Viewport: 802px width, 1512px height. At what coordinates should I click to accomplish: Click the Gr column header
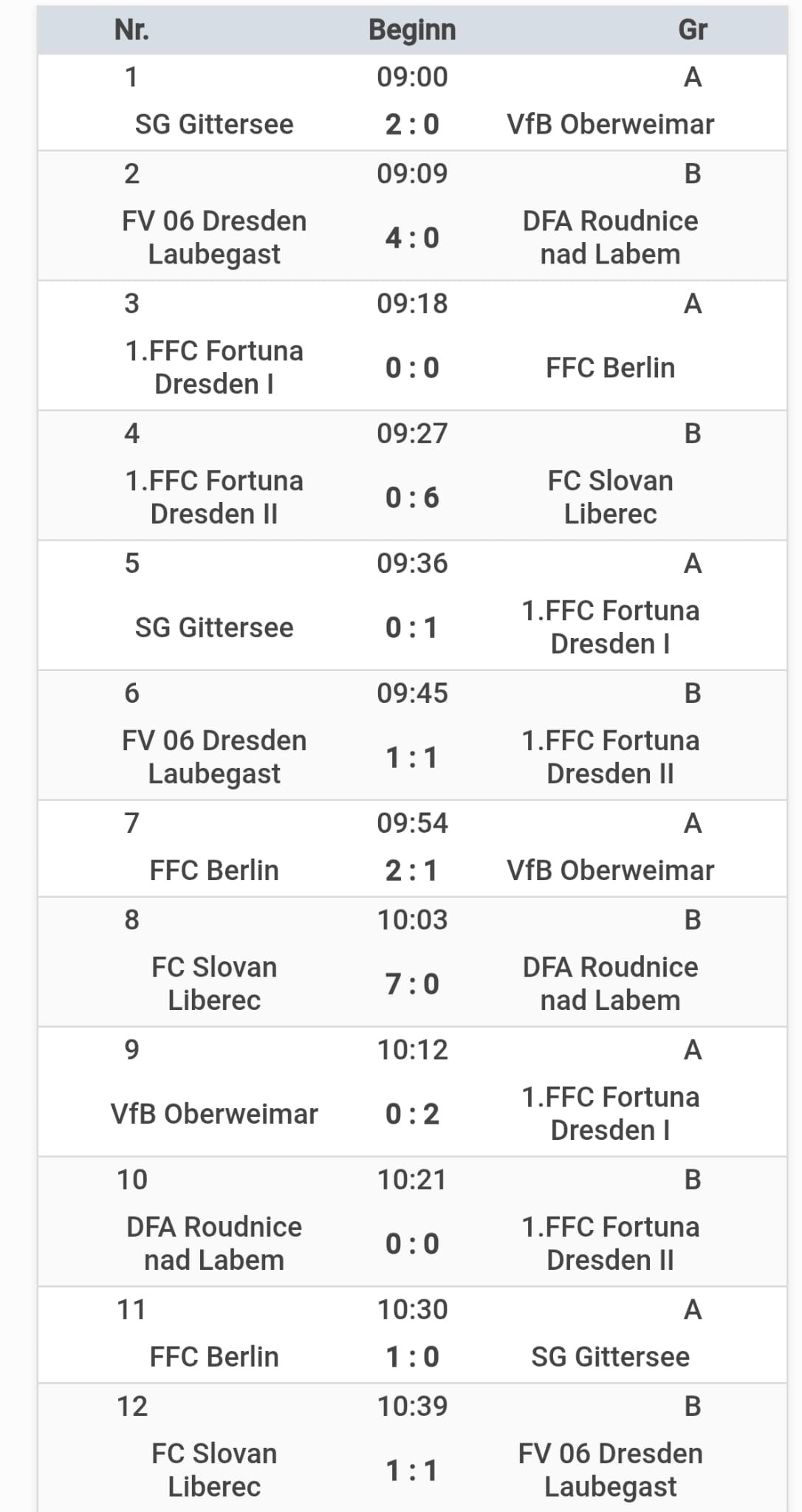pos(692,30)
